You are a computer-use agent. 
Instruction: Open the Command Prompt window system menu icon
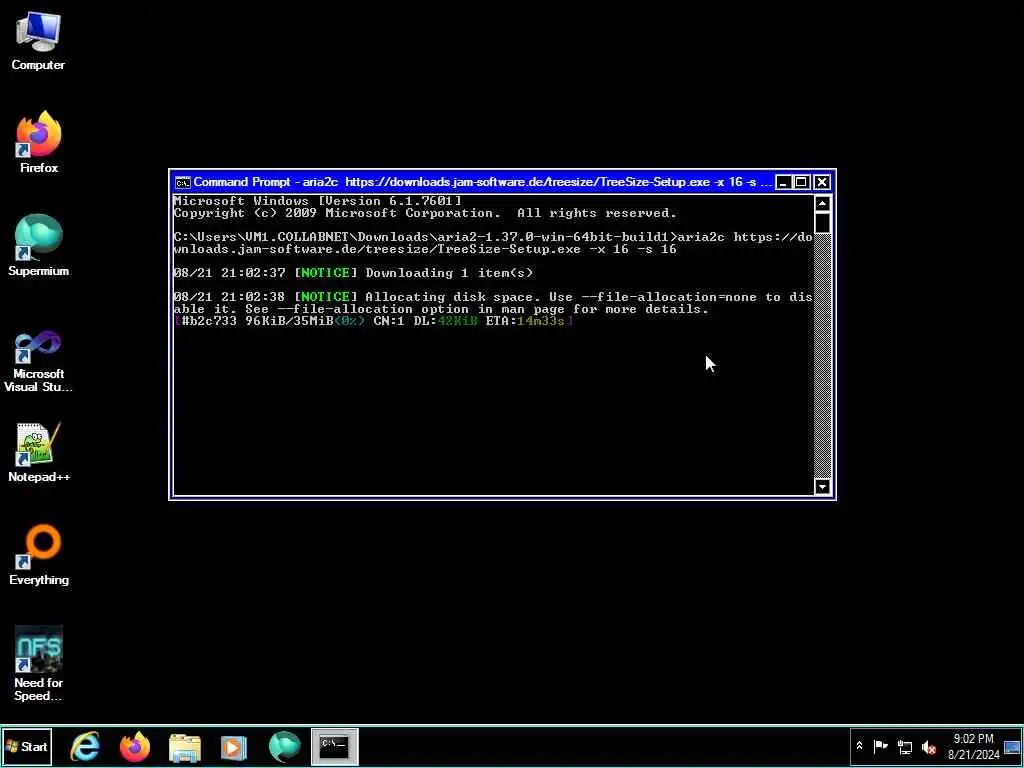click(x=183, y=182)
